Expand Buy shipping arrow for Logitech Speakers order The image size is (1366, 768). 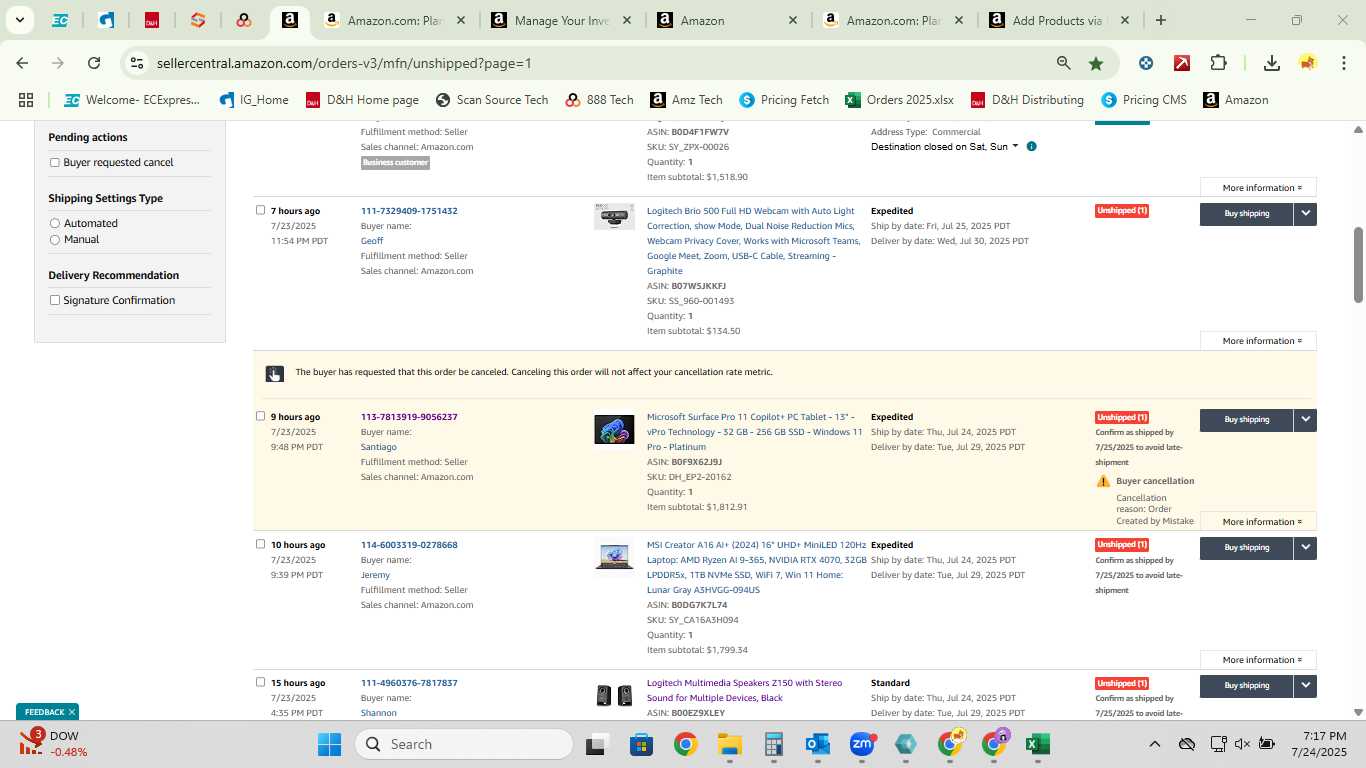coord(1305,685)
